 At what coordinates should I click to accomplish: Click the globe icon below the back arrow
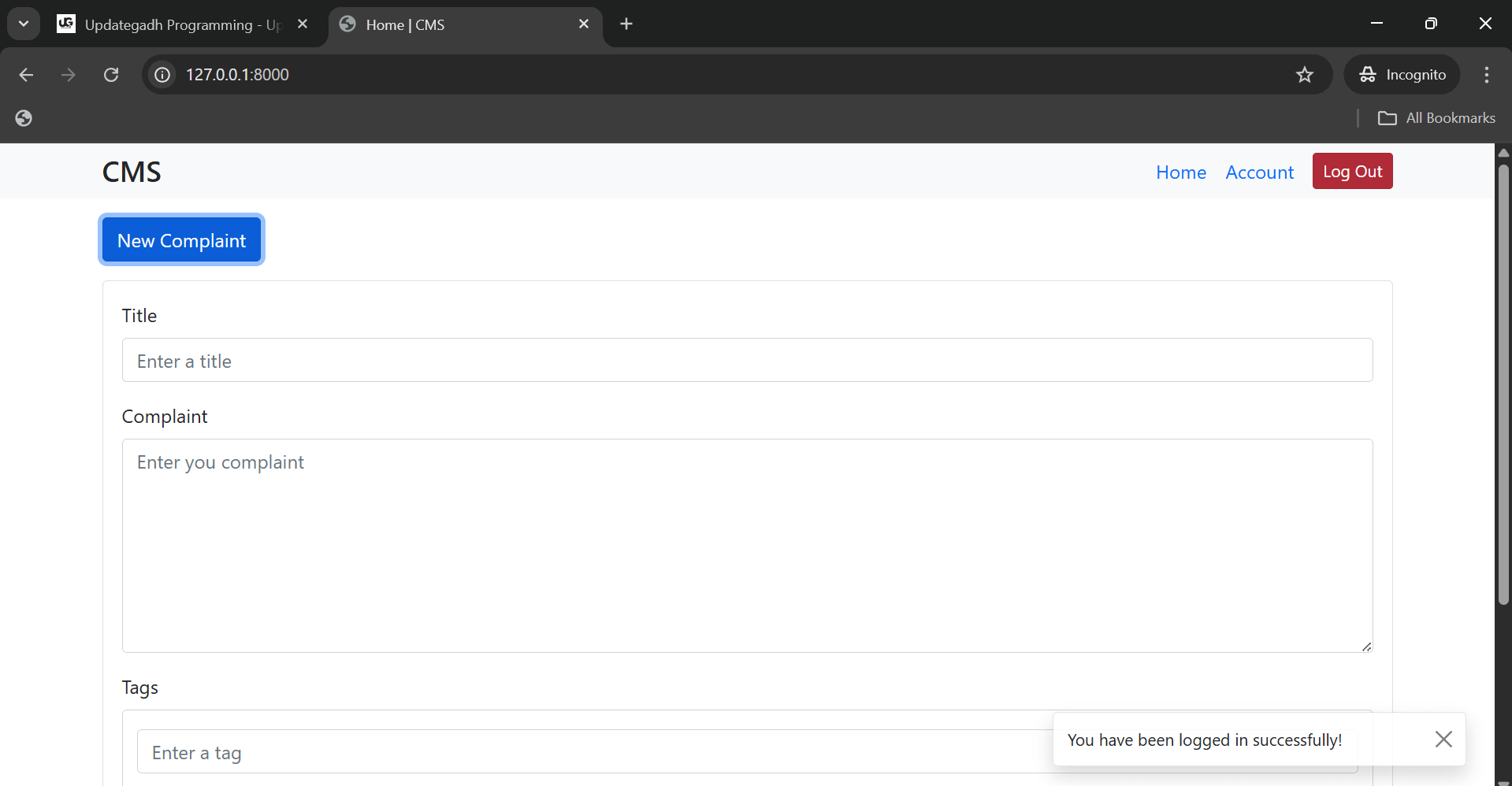(x=23, y=117)
